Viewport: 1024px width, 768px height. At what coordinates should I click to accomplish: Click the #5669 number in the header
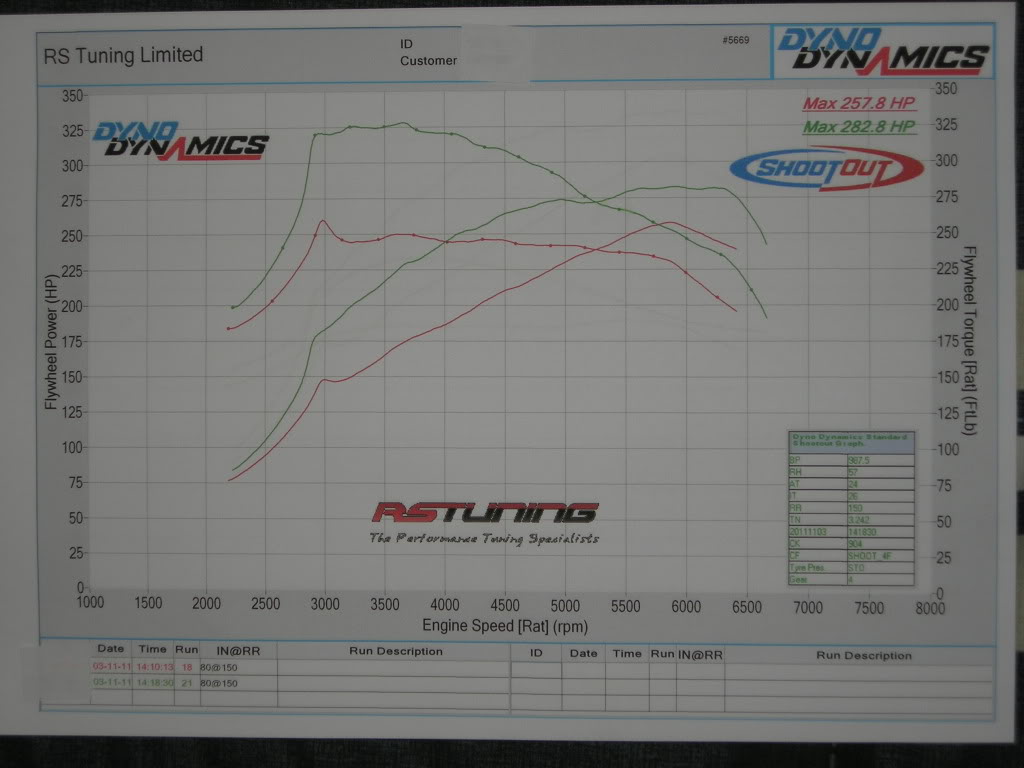click(x=736, y=40)
